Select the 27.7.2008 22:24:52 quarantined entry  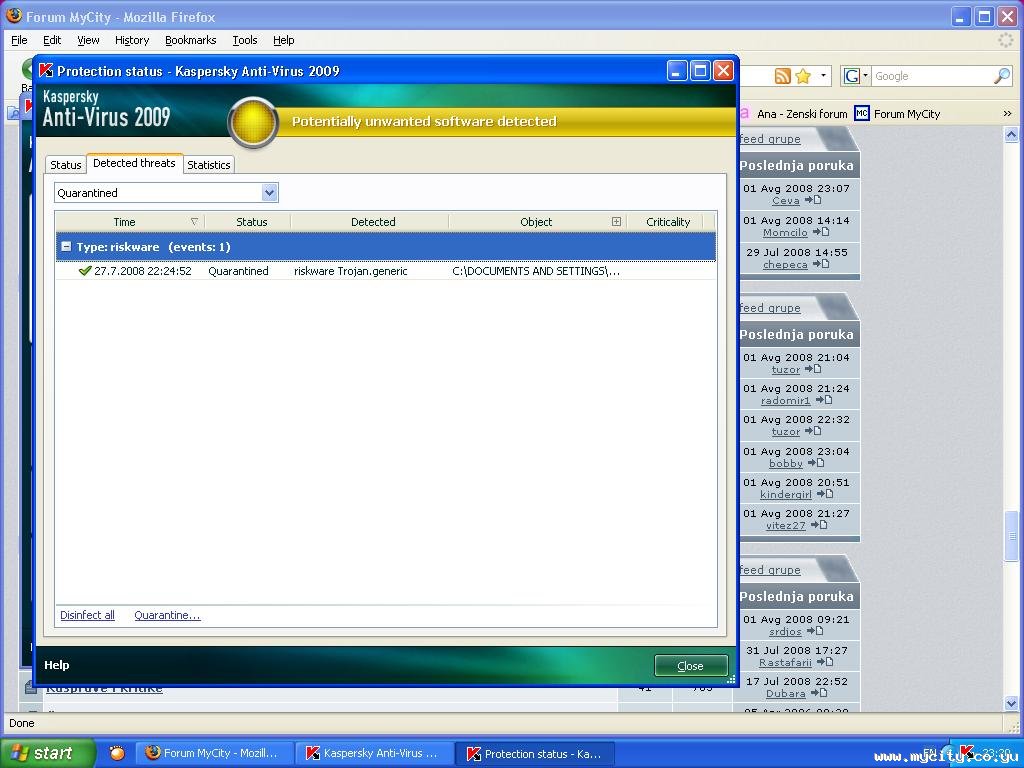point(385,271)
